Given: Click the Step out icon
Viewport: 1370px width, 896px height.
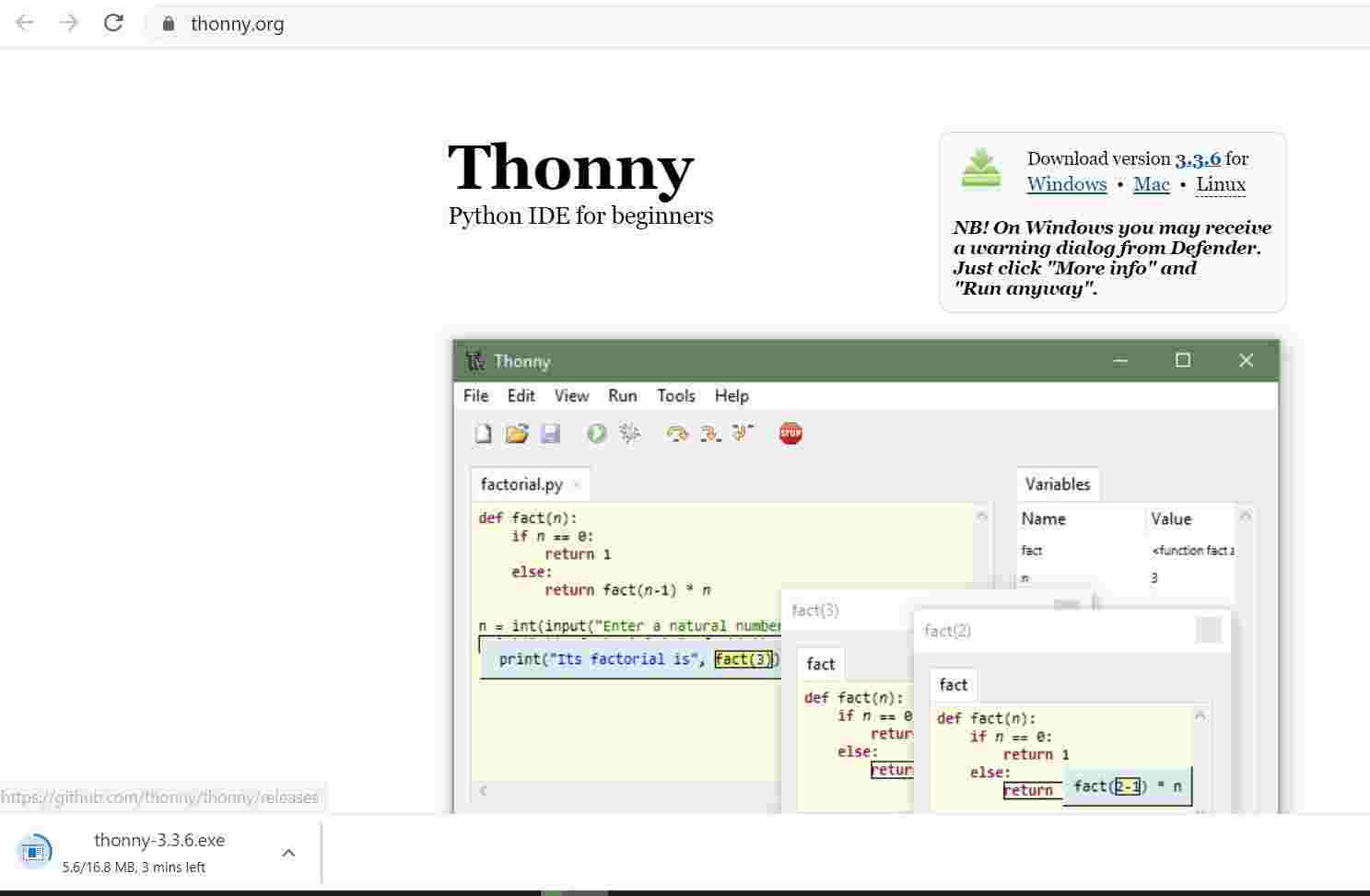Looking at the screenshot, I should click(743, 432).
